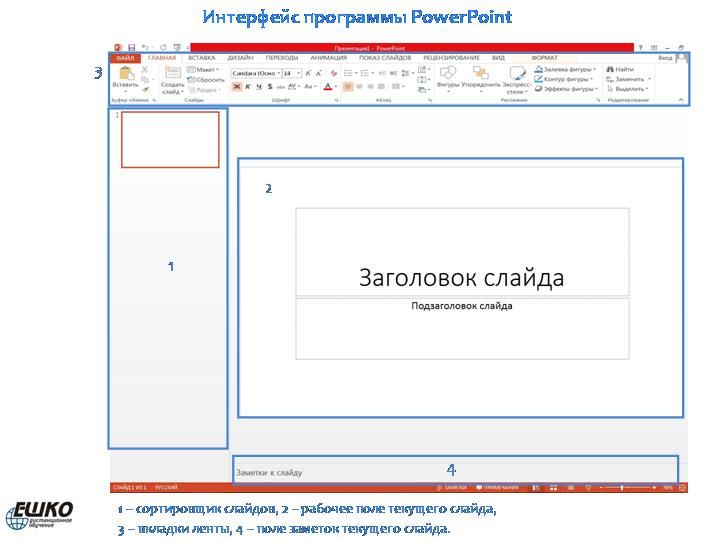Click the Заметки к слайду notes field

tap(455, 472)
